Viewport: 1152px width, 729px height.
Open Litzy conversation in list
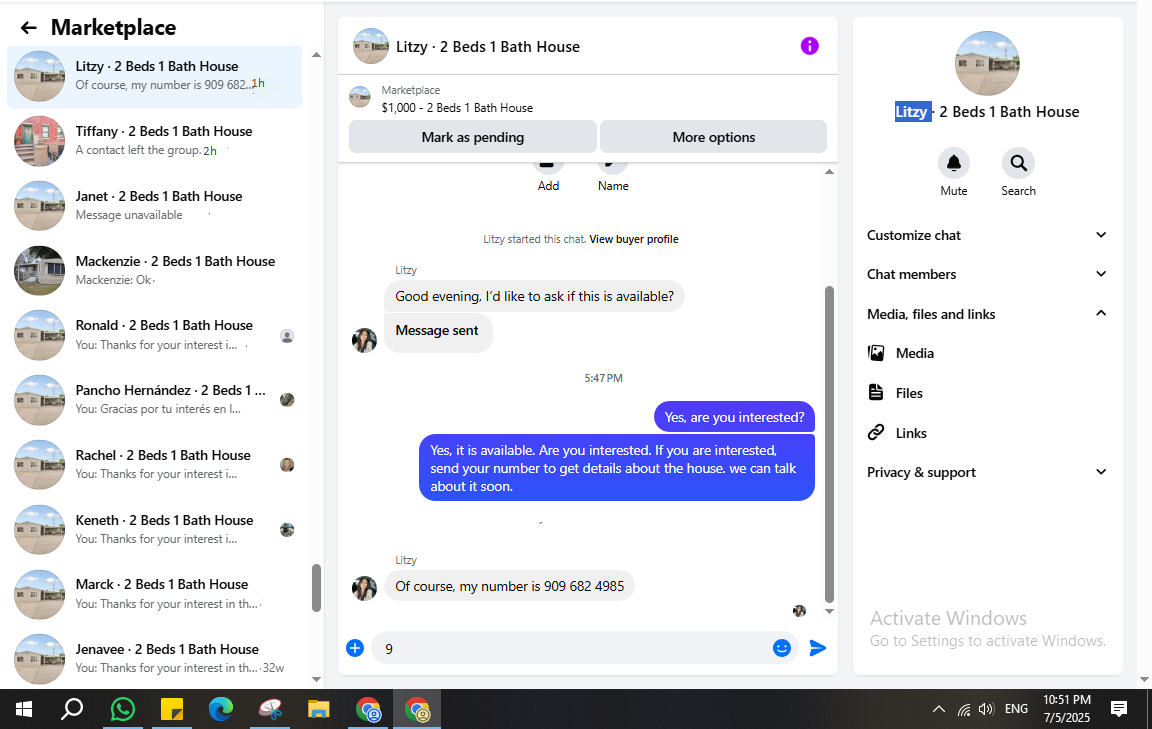click(x=154, y=76)
